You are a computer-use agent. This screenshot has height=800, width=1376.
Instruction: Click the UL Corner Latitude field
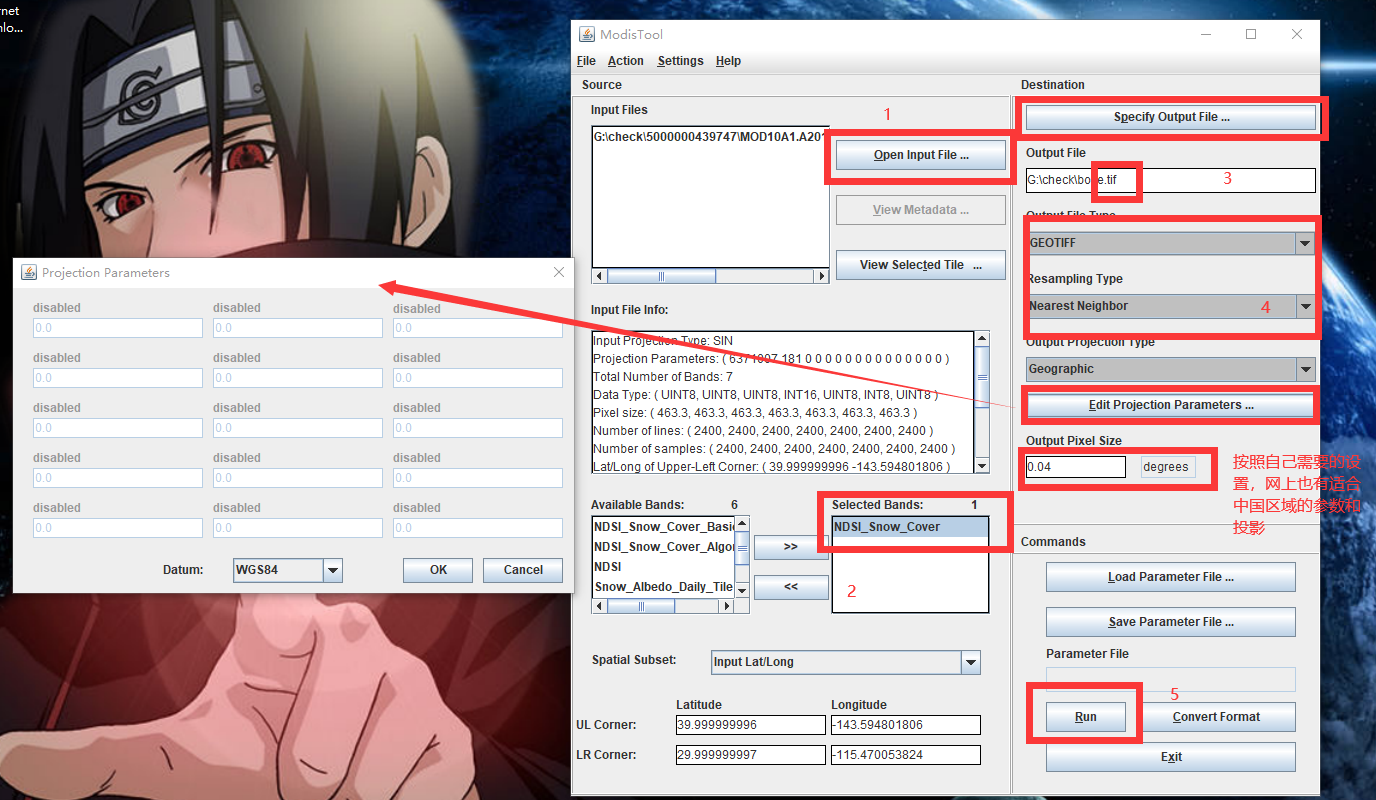click(750, 725)
